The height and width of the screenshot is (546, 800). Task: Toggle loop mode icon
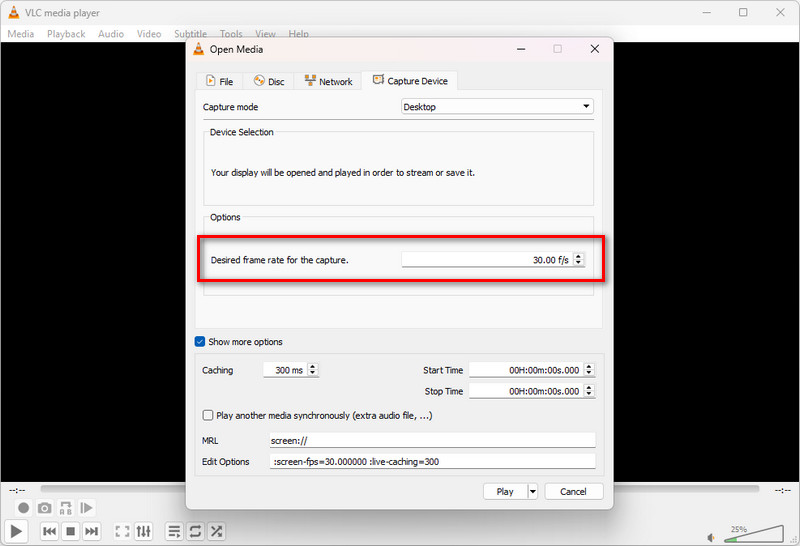(195, 531)
